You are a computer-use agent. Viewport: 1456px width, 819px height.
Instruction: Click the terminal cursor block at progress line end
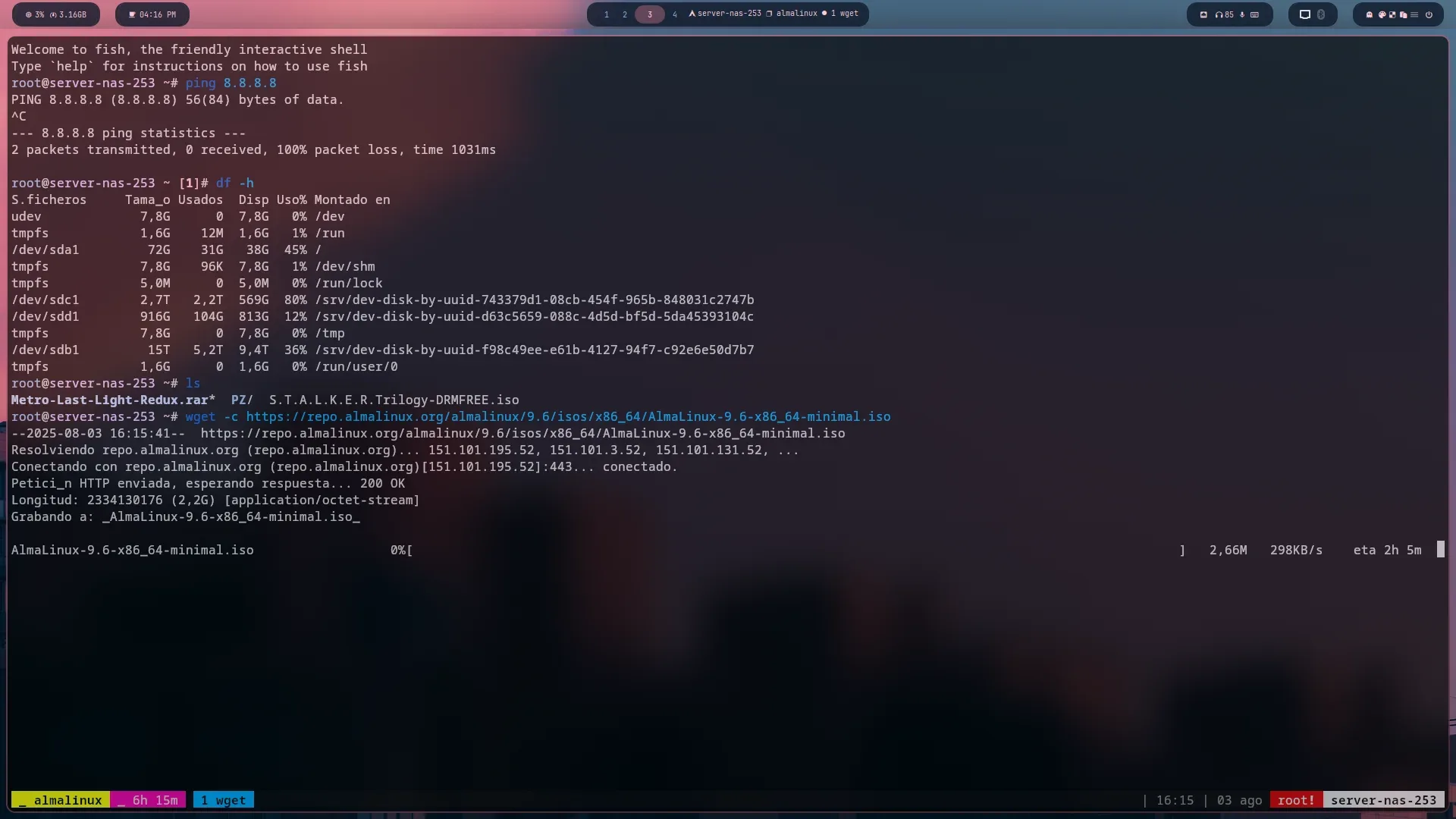tap(1441, 550)
